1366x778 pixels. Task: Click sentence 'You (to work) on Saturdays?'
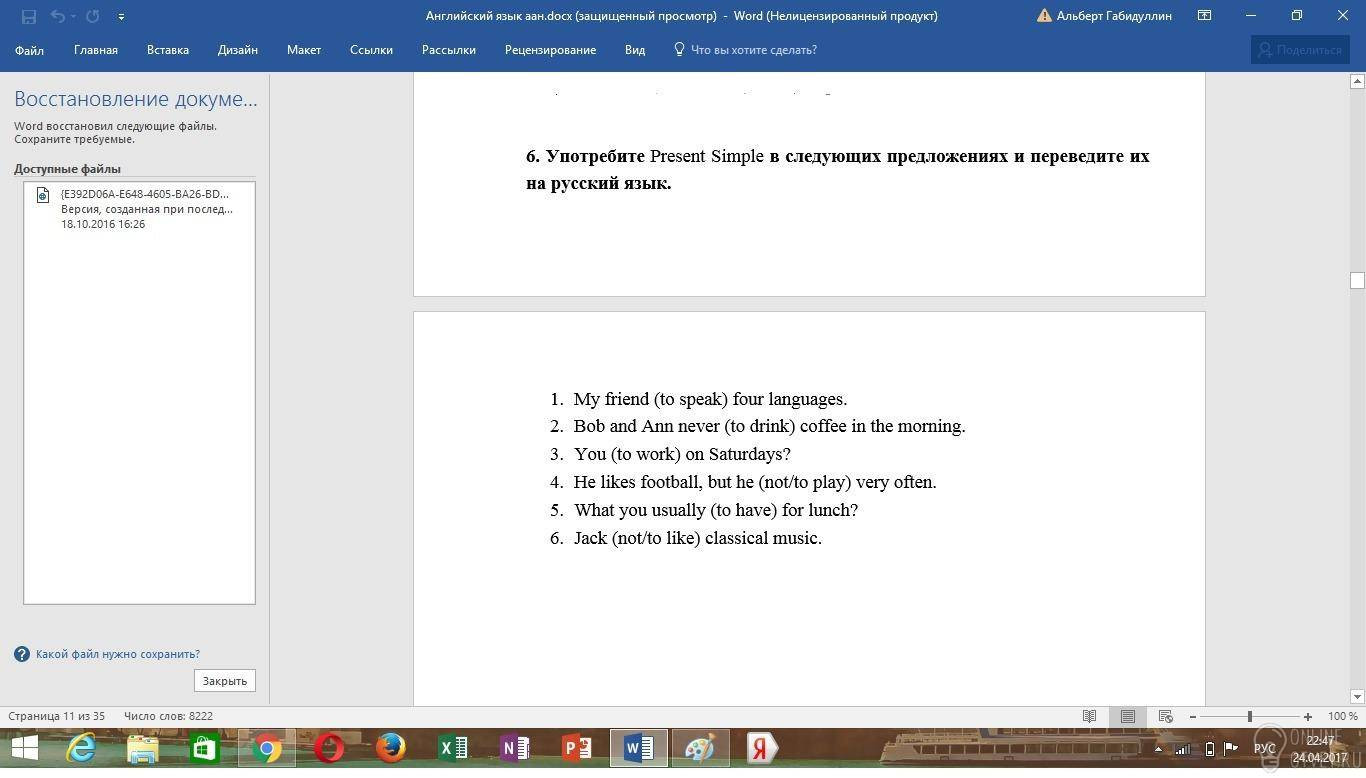[x=682, y=454]
